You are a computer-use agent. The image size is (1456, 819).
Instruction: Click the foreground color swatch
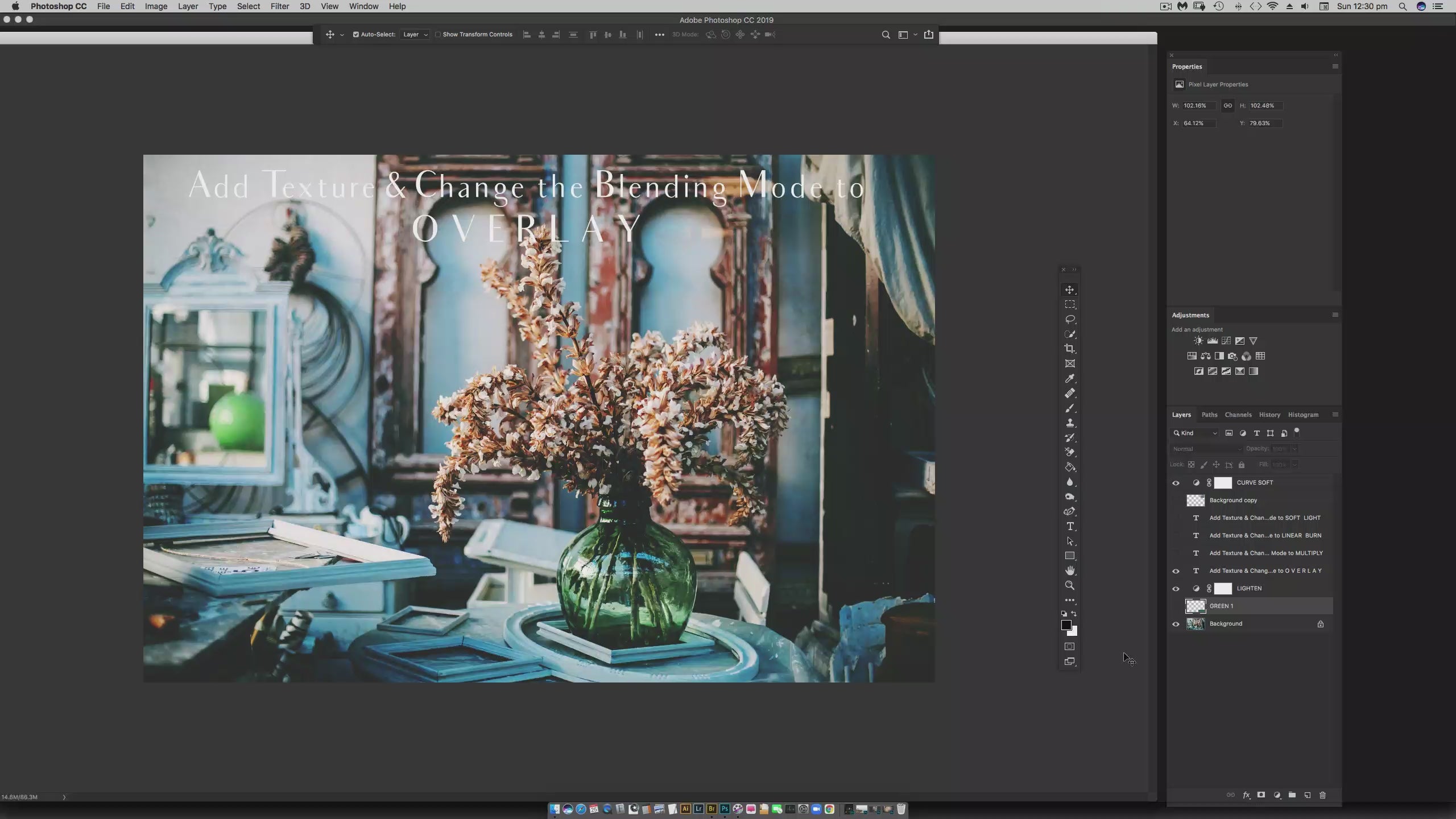[1066, 625]
